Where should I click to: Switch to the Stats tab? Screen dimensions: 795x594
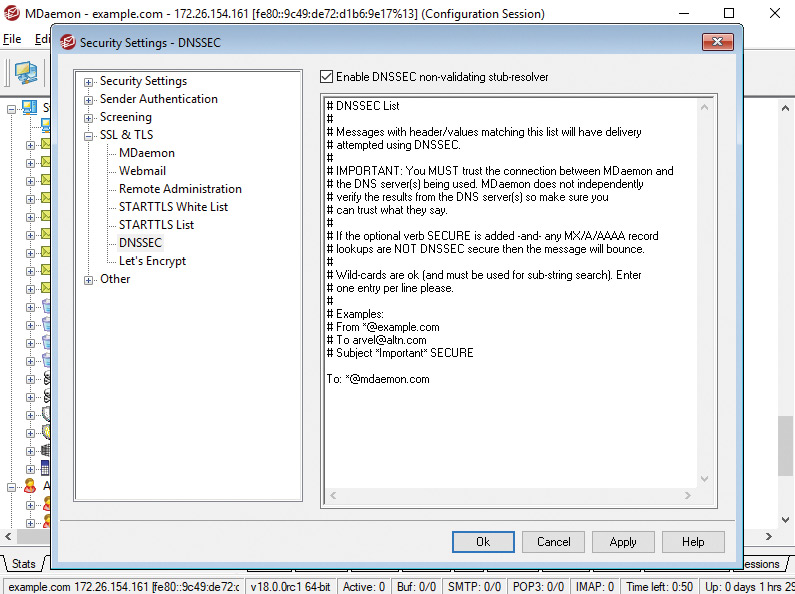point(23,564)
